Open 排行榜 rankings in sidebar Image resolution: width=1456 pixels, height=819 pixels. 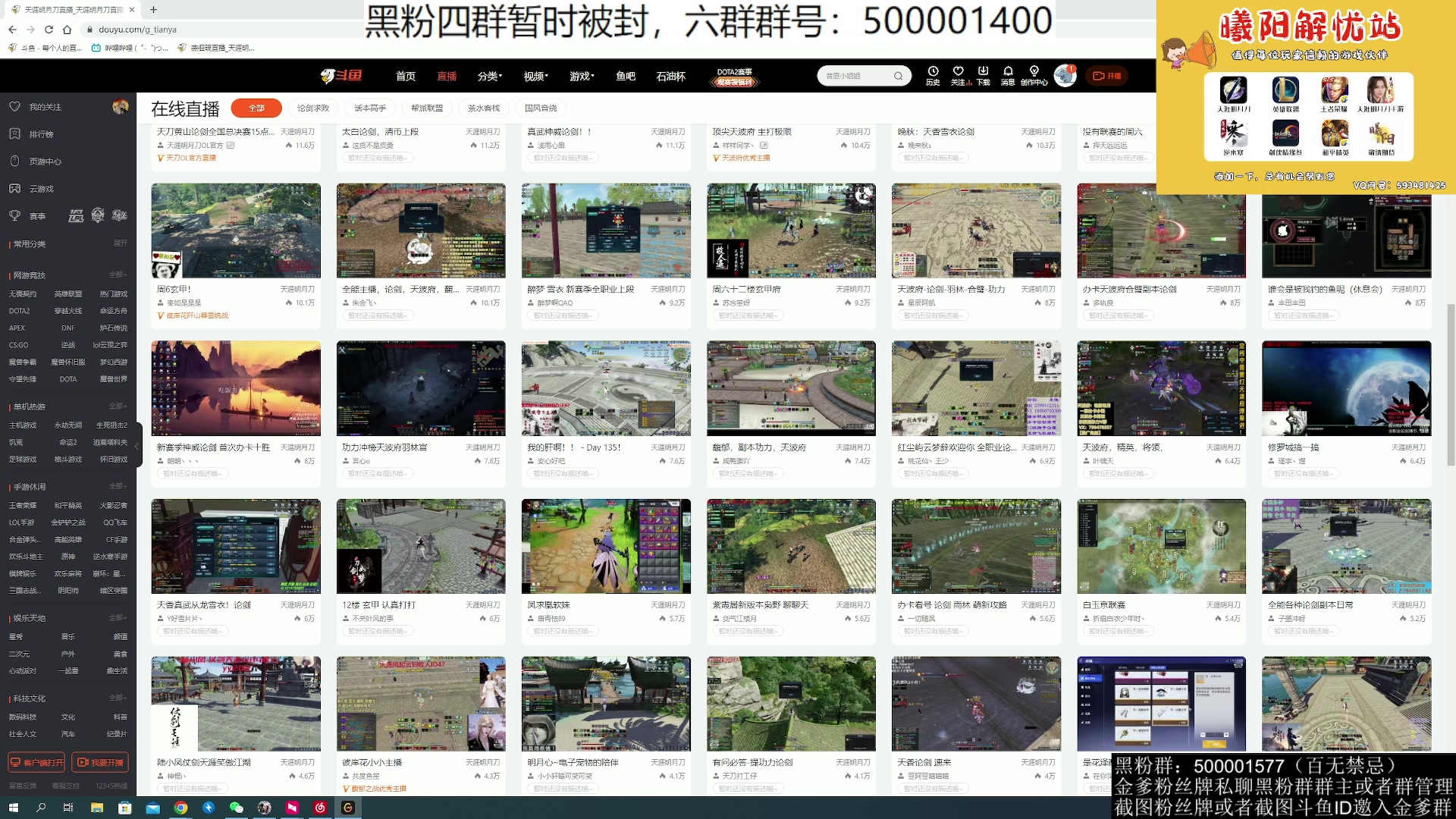[15, 133]
